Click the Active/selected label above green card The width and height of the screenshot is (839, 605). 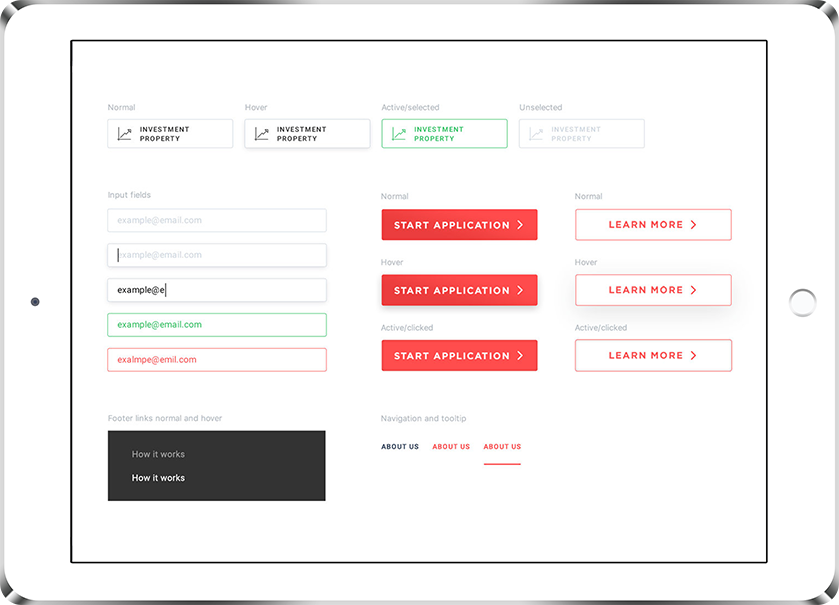coord(410,108)
